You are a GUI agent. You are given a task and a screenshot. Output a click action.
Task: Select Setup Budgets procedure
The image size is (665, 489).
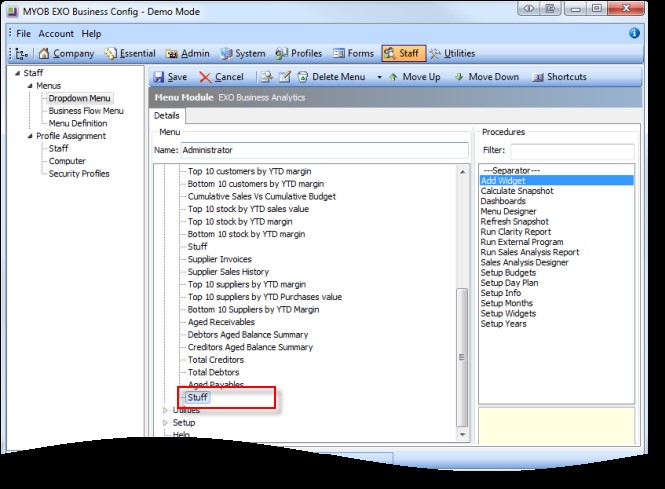(x=508, y=273)
